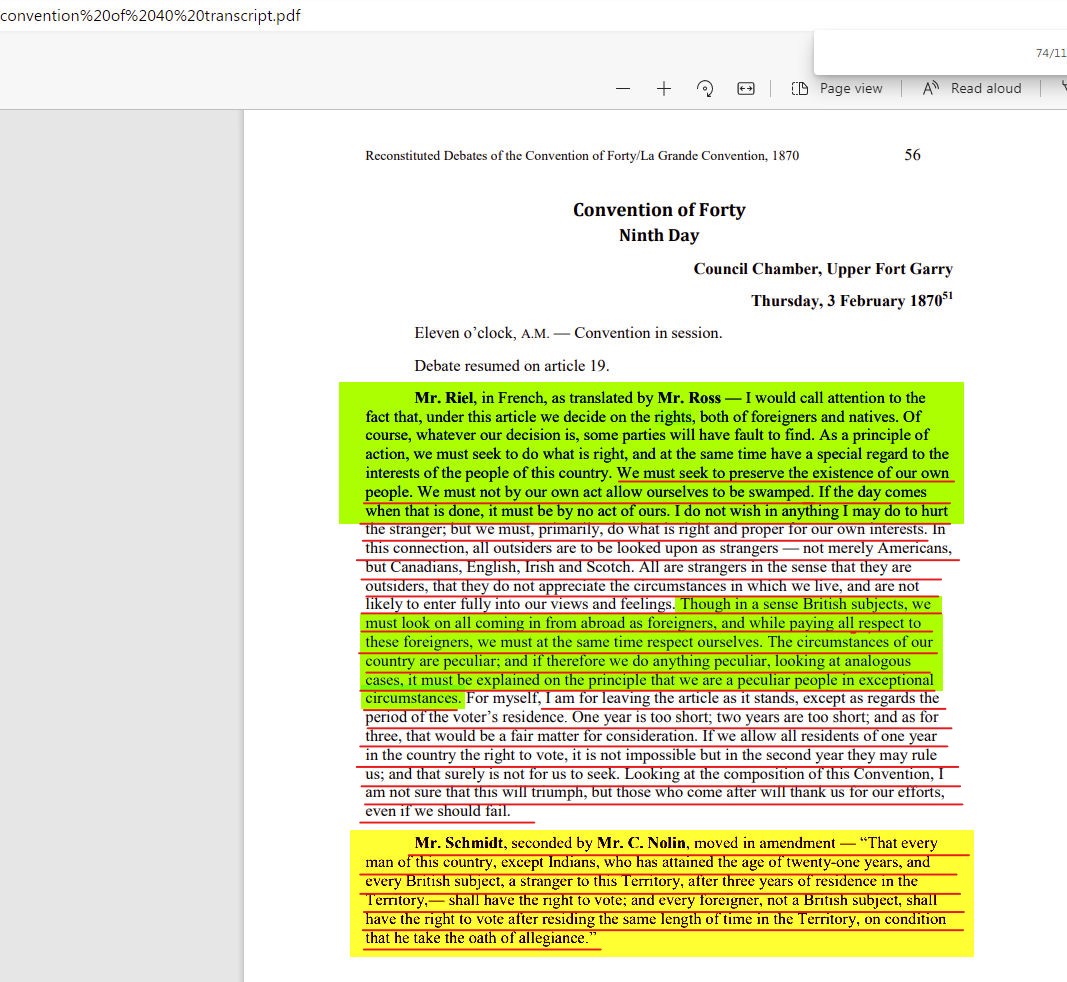Click 'Debate resumed on article 19.'
Image resolution: width=1067 pixels, height=982 pixels.
512,365
